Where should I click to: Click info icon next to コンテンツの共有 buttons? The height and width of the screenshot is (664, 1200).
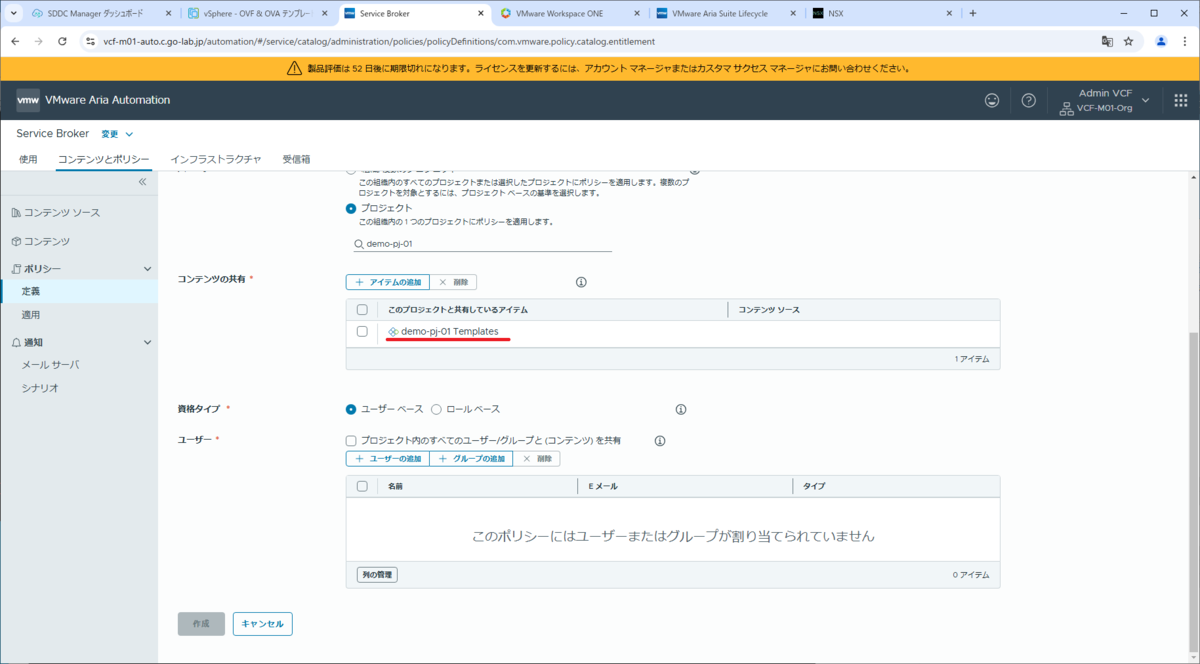click(x=581, y=282)
